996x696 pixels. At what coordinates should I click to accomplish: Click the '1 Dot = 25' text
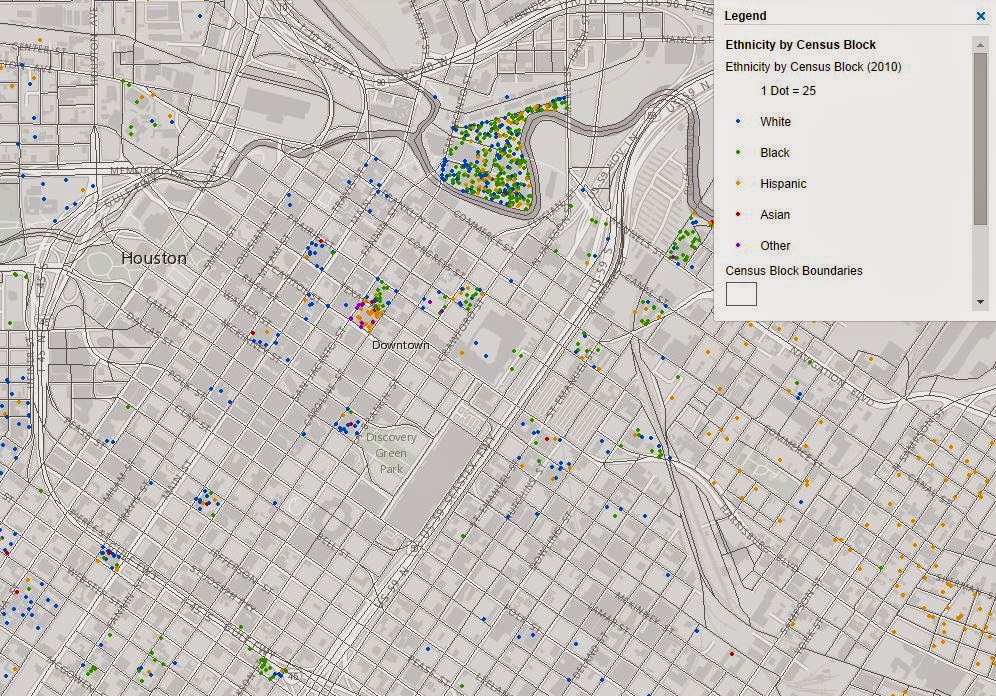[x=788, y=91]
